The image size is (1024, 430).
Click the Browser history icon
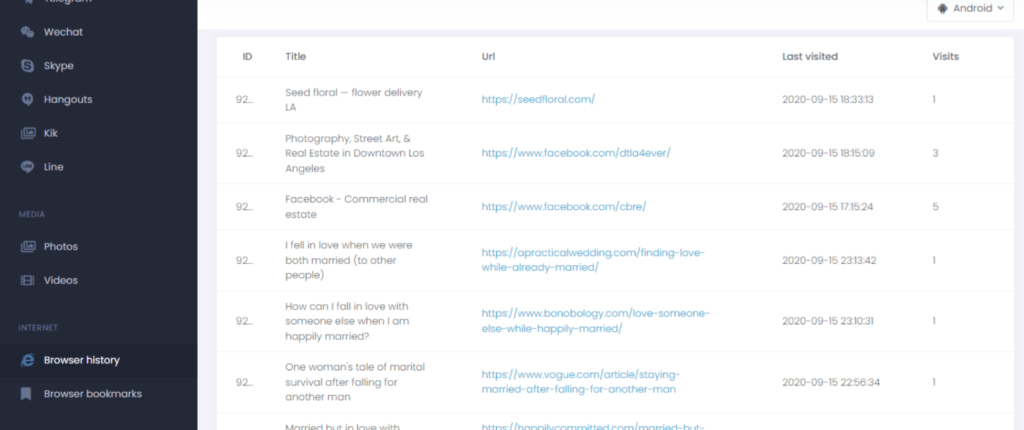click(x=27, y=360)
